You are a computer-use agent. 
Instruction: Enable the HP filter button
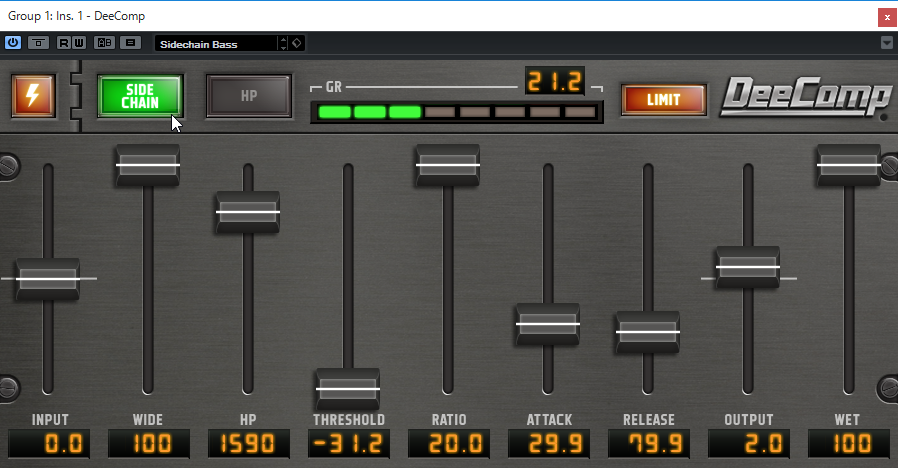tap(249, 96)
